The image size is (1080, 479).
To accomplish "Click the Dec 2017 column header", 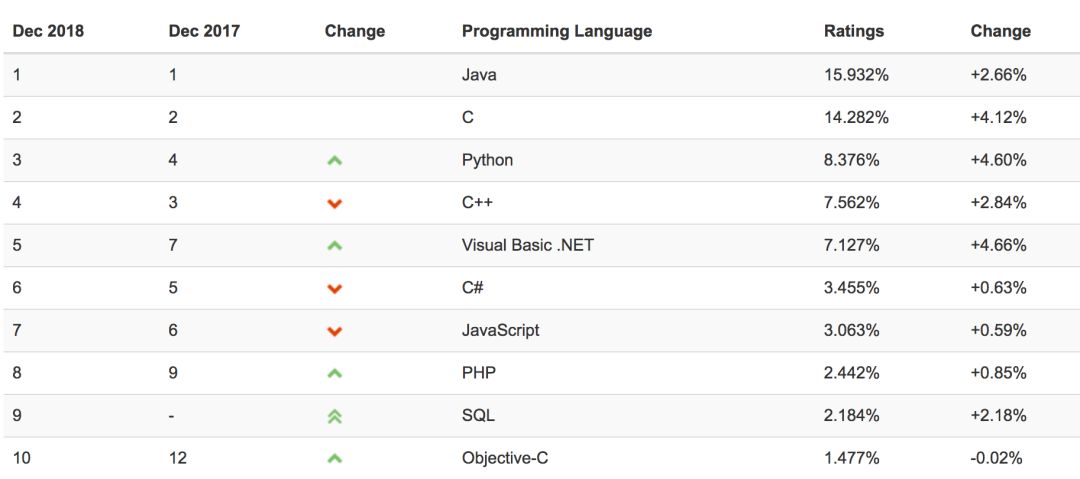I will [x=204, y=31].
